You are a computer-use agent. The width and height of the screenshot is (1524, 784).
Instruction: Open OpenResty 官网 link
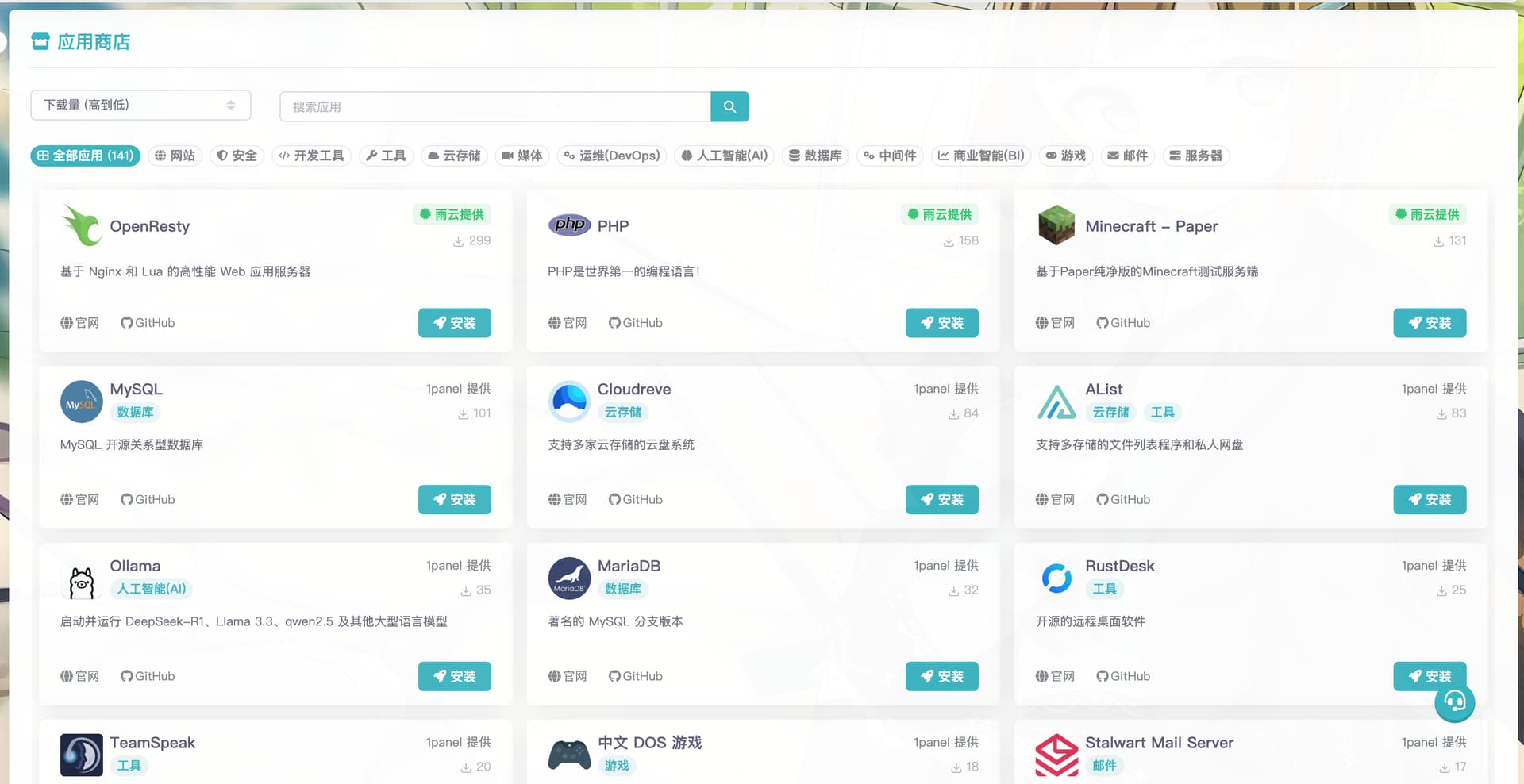[x=80, y=323]
